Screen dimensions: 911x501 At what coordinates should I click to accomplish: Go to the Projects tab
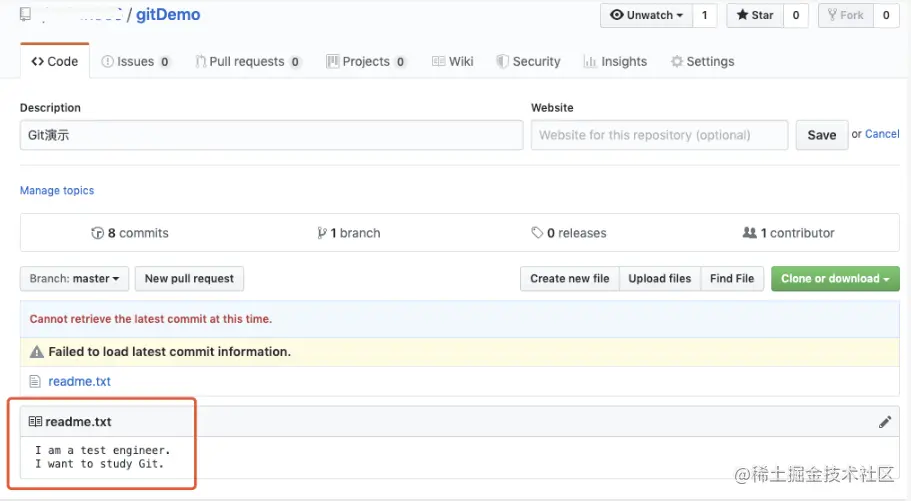366,61
